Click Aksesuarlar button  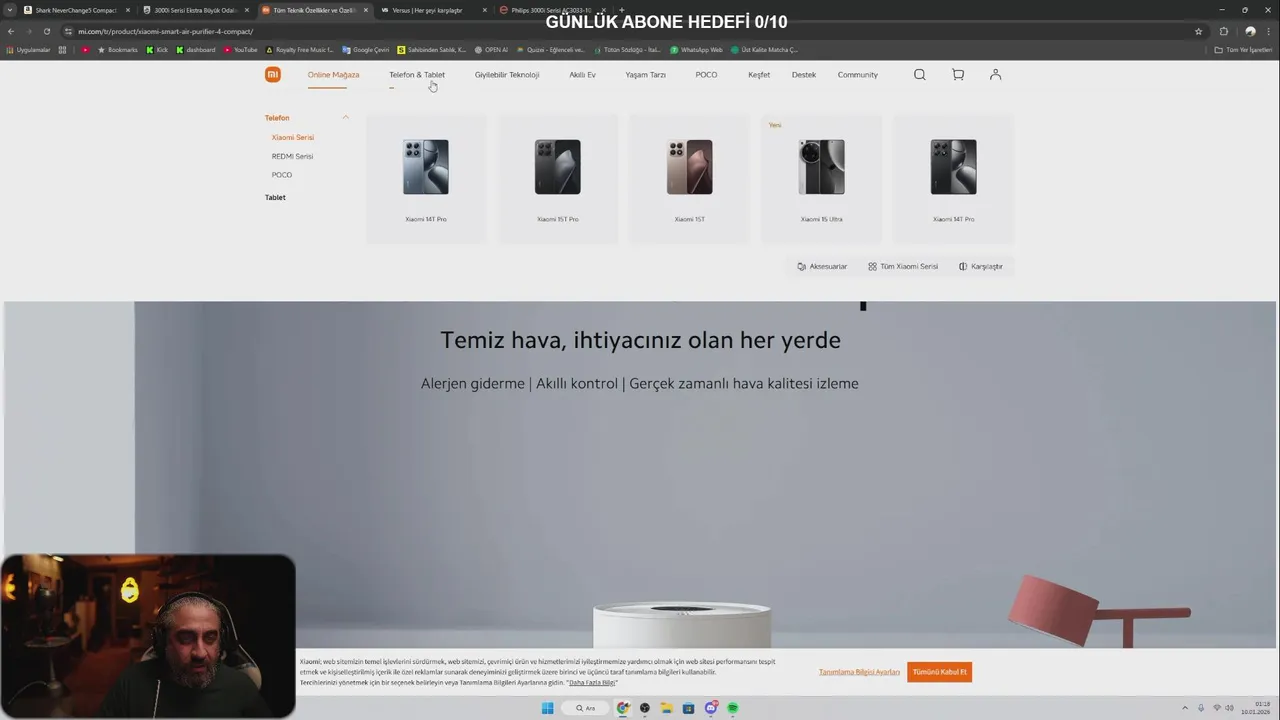(822, 267)
